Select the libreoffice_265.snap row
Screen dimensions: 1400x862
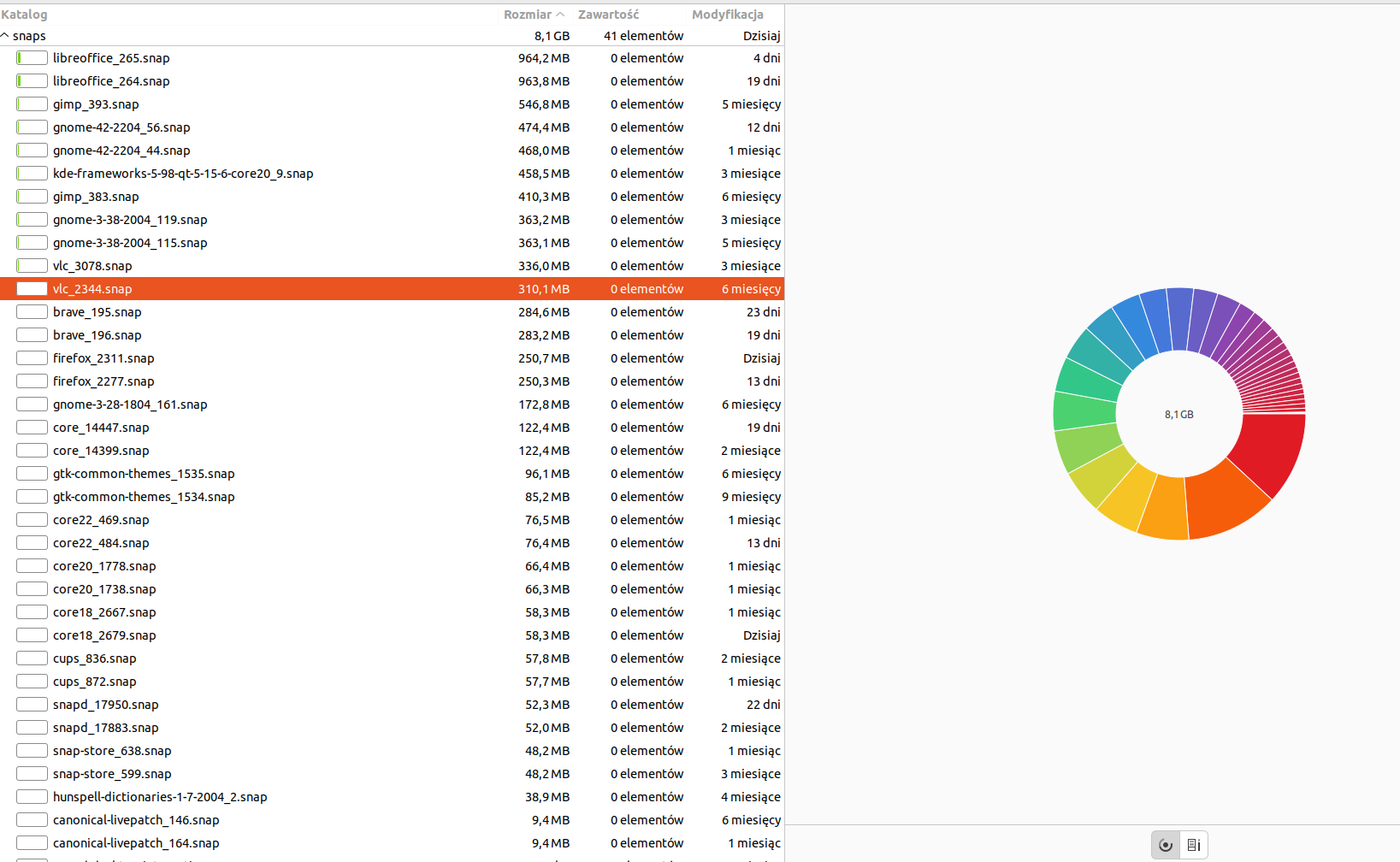point(392,58)
